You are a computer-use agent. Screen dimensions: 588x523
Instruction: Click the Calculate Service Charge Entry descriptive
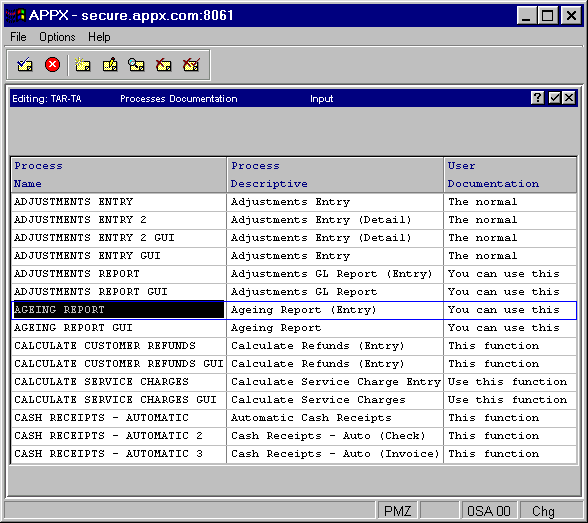pyautogui.click(x=335, y=382)
